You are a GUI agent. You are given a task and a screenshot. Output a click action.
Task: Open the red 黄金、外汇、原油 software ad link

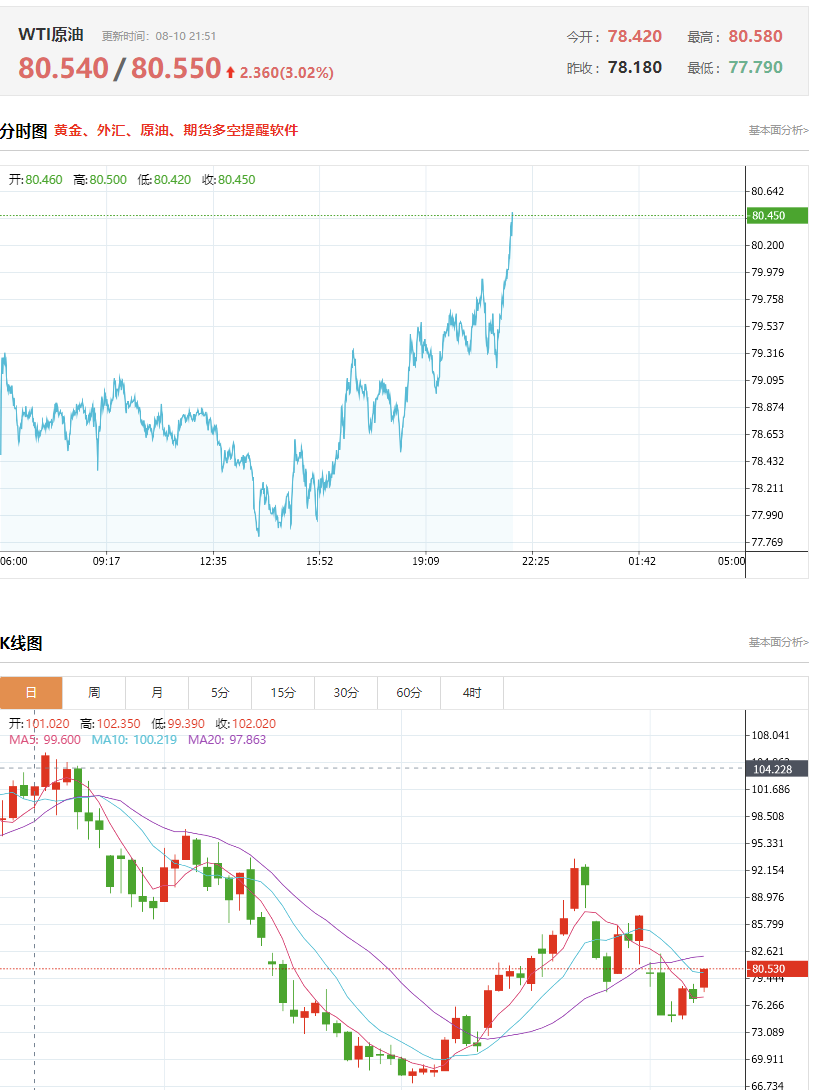click(x=176, y=130)
